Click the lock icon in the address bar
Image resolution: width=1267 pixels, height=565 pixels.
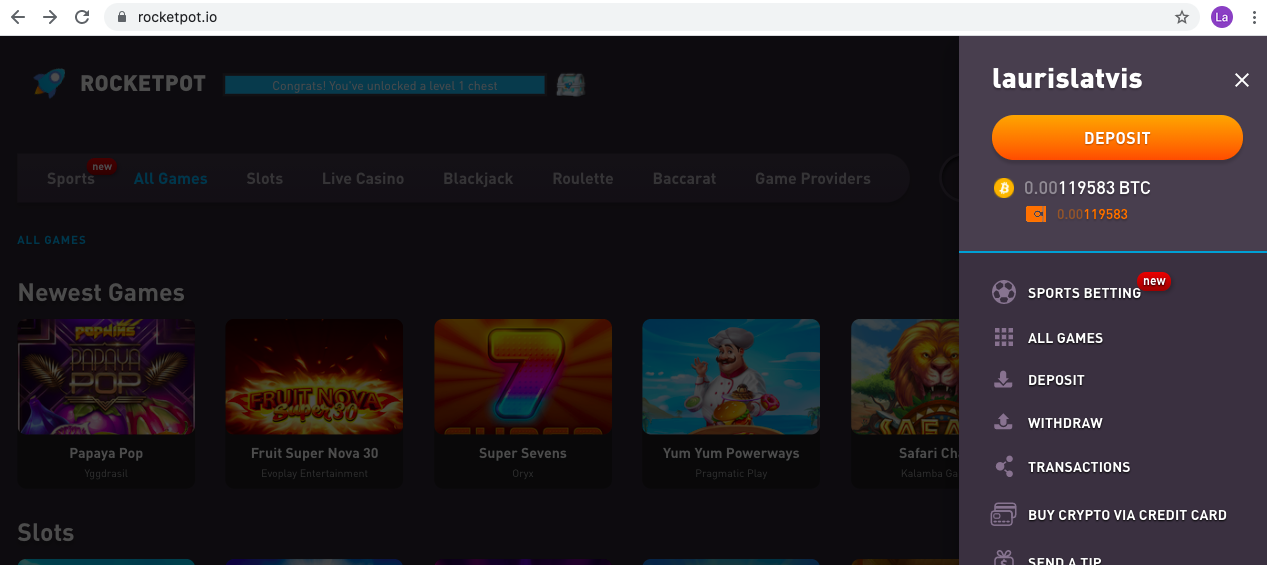click(122, 17)
